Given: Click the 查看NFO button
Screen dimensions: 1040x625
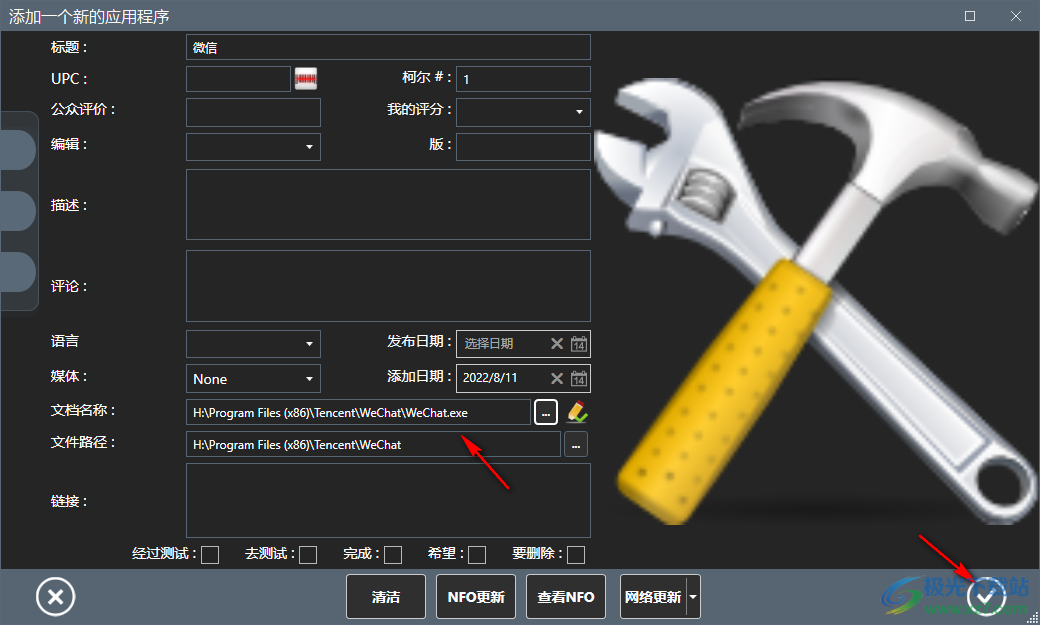Looking at the screenshot, I should click(565, 596).
